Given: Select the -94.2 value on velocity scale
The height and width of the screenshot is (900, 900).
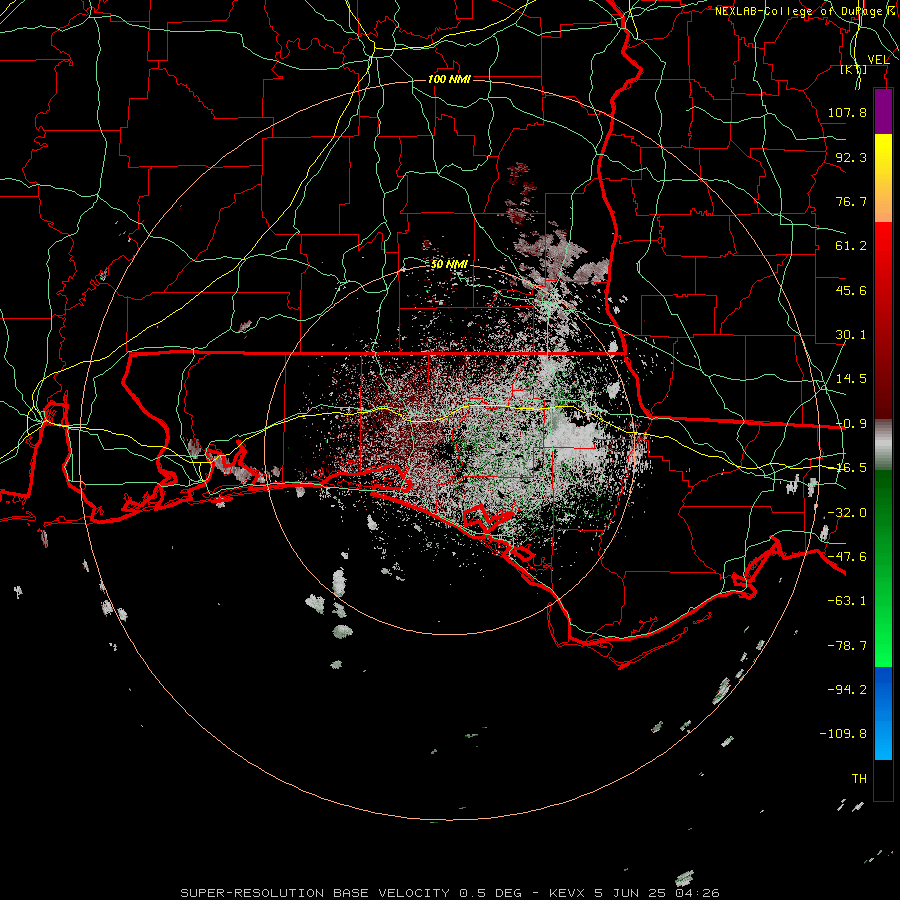Looking at the screenshot, I should pyautogui.click(x=847, y=689).
